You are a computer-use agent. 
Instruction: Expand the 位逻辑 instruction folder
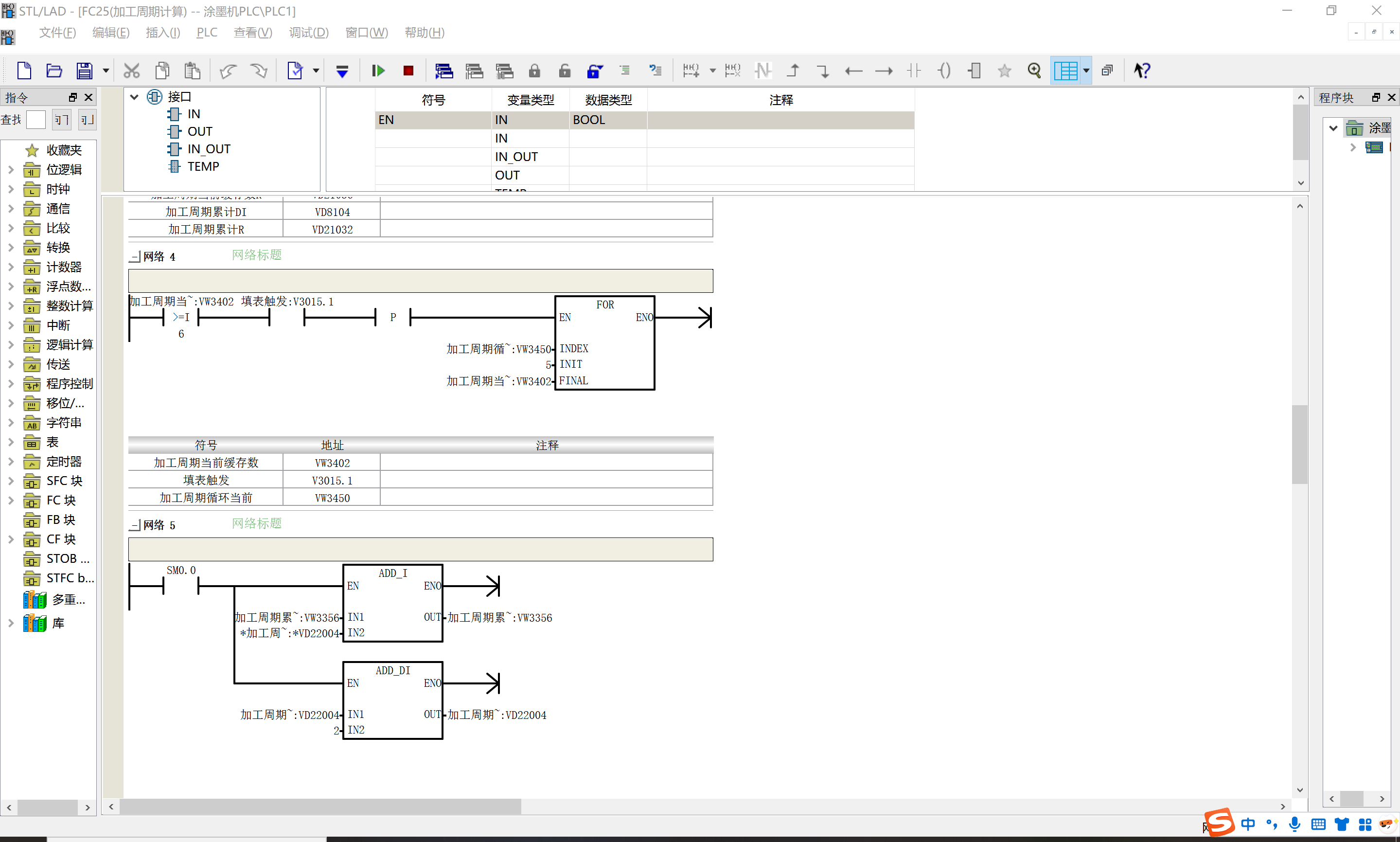11,170
